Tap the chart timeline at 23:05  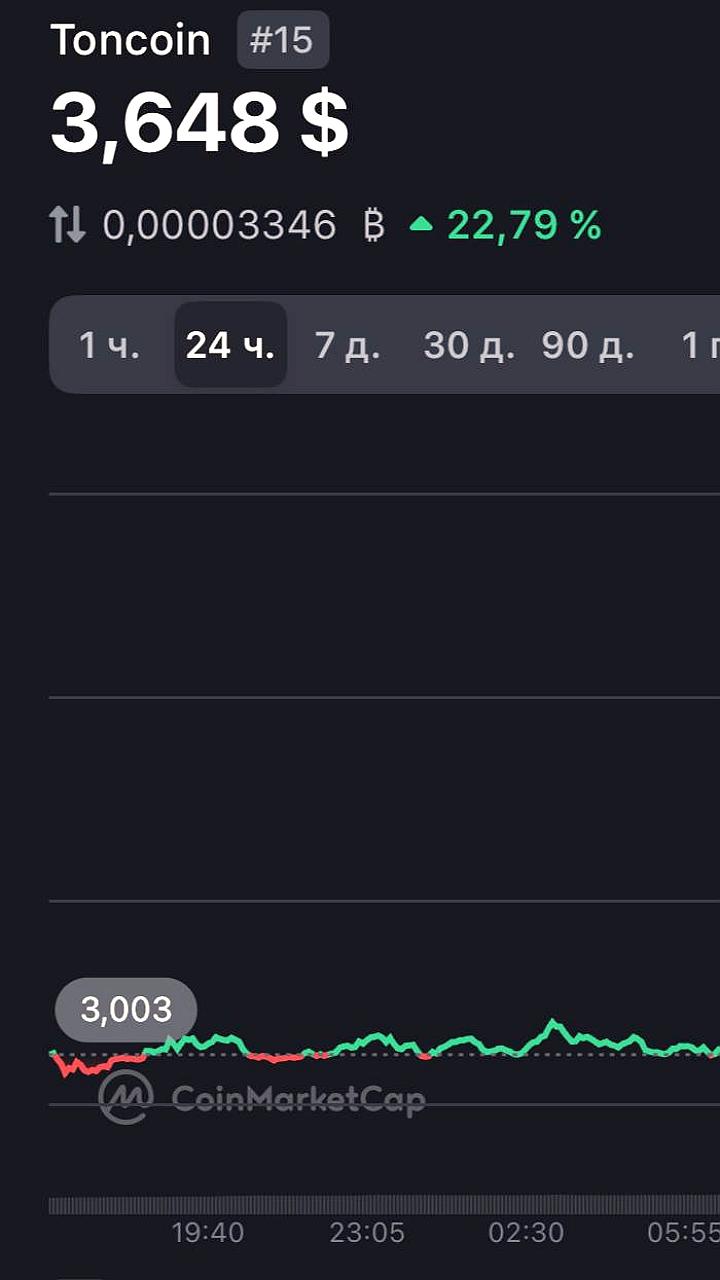pyautogui.click(x=367, y=1233)
